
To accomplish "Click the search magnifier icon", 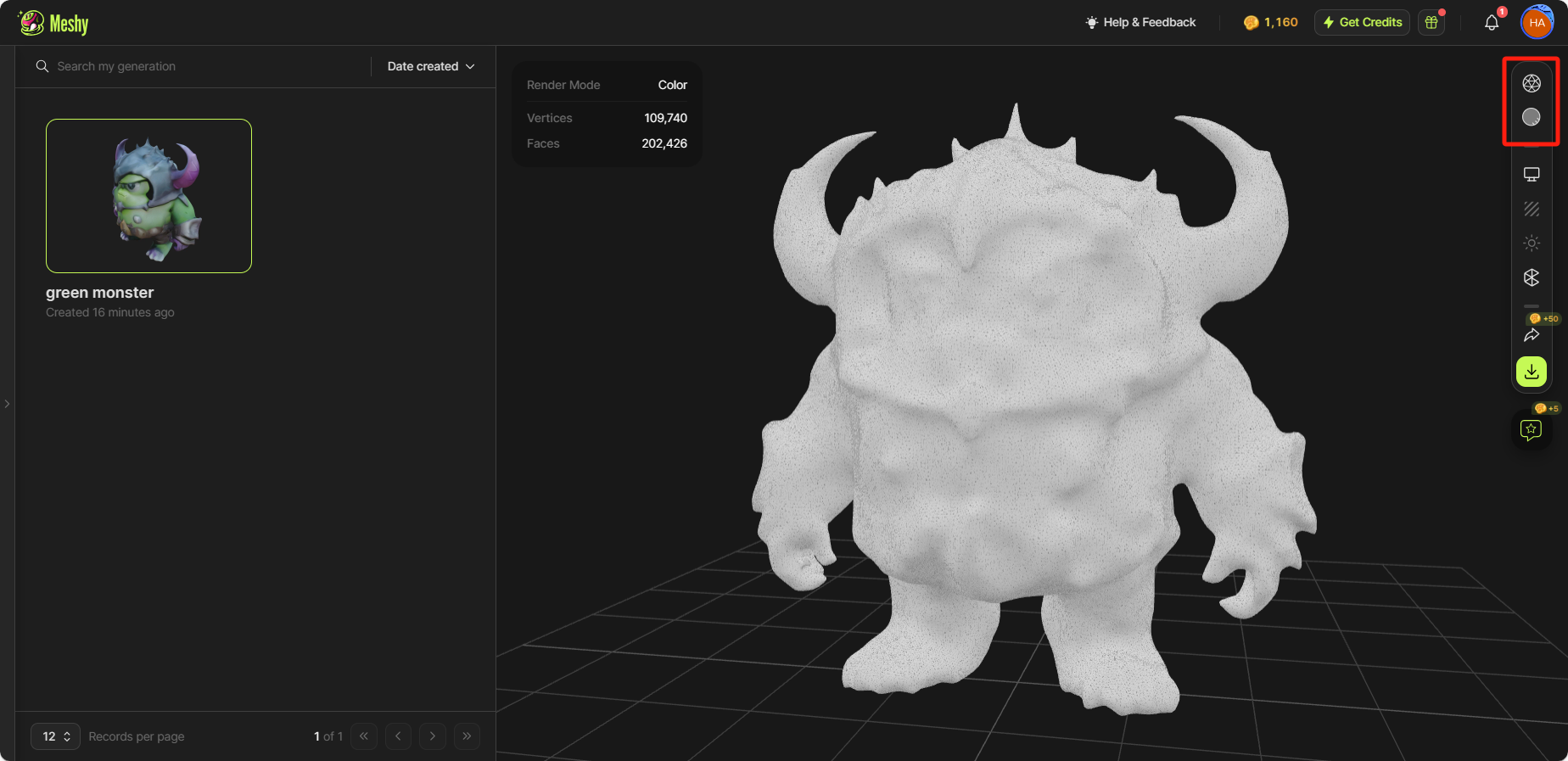I will click(42, 66).
